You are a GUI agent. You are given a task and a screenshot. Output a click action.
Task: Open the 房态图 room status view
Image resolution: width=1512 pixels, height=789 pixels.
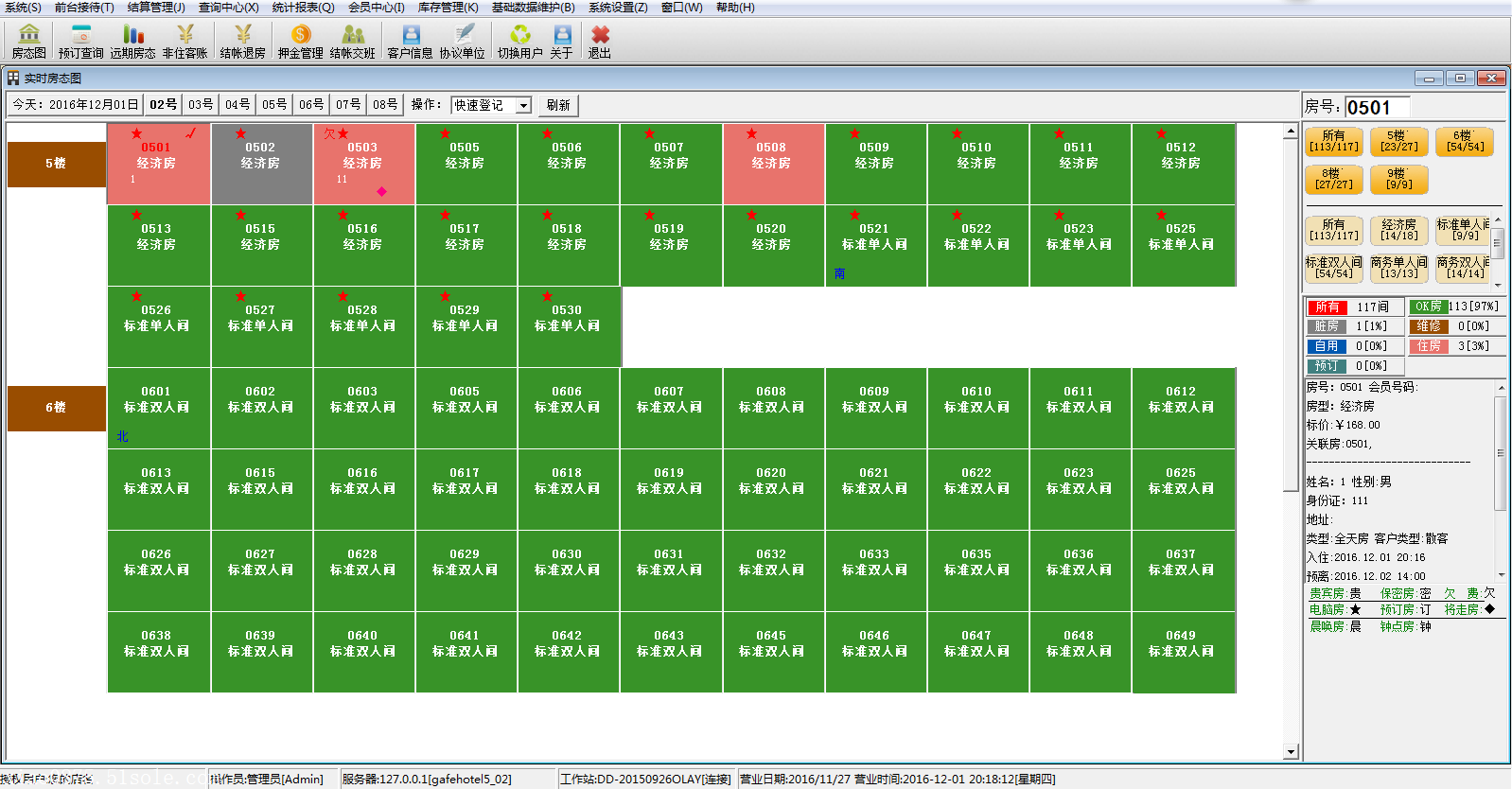(x=28, y=42)
